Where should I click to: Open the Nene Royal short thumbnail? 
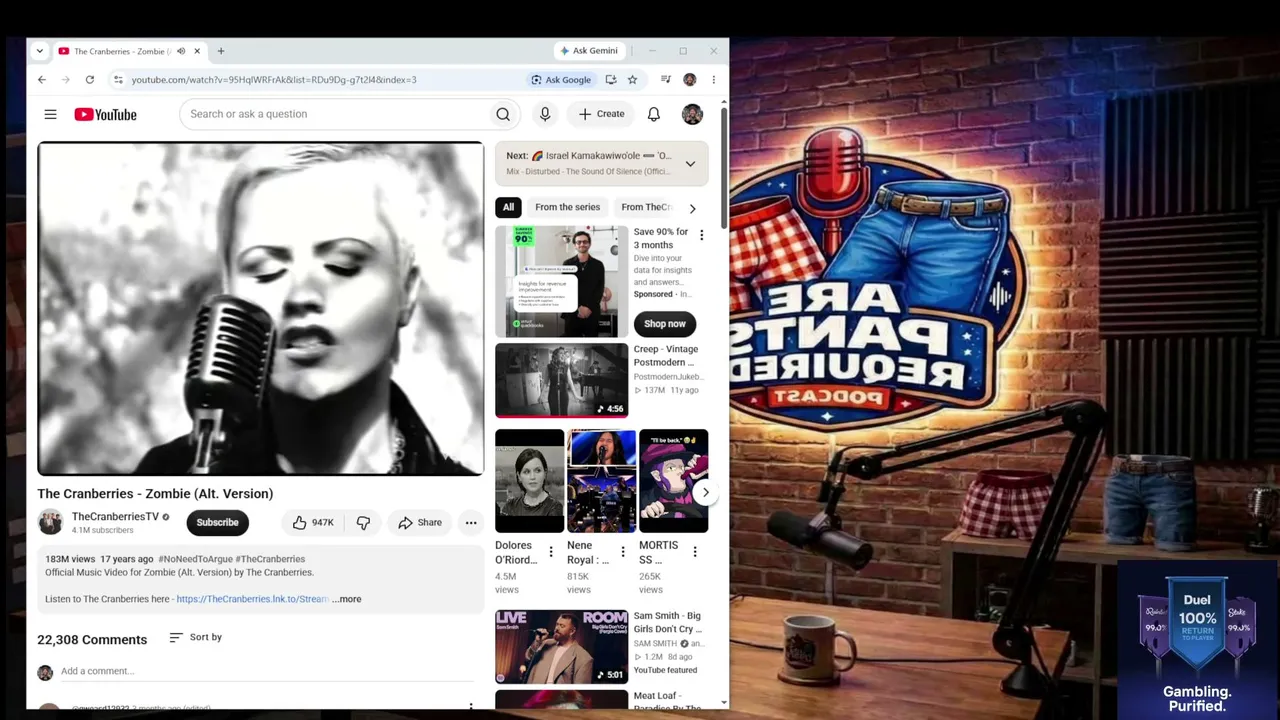[601, 481]
